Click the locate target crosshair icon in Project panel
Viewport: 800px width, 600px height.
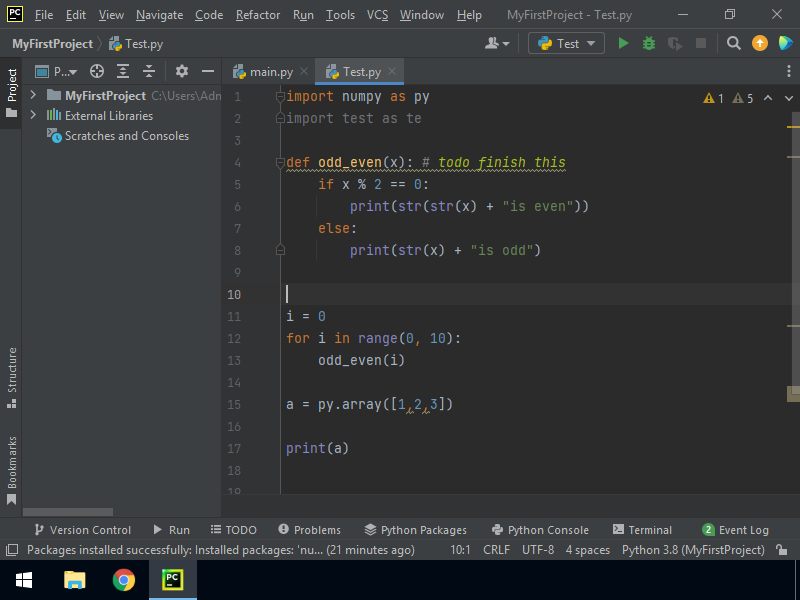(x=97, y=71)
